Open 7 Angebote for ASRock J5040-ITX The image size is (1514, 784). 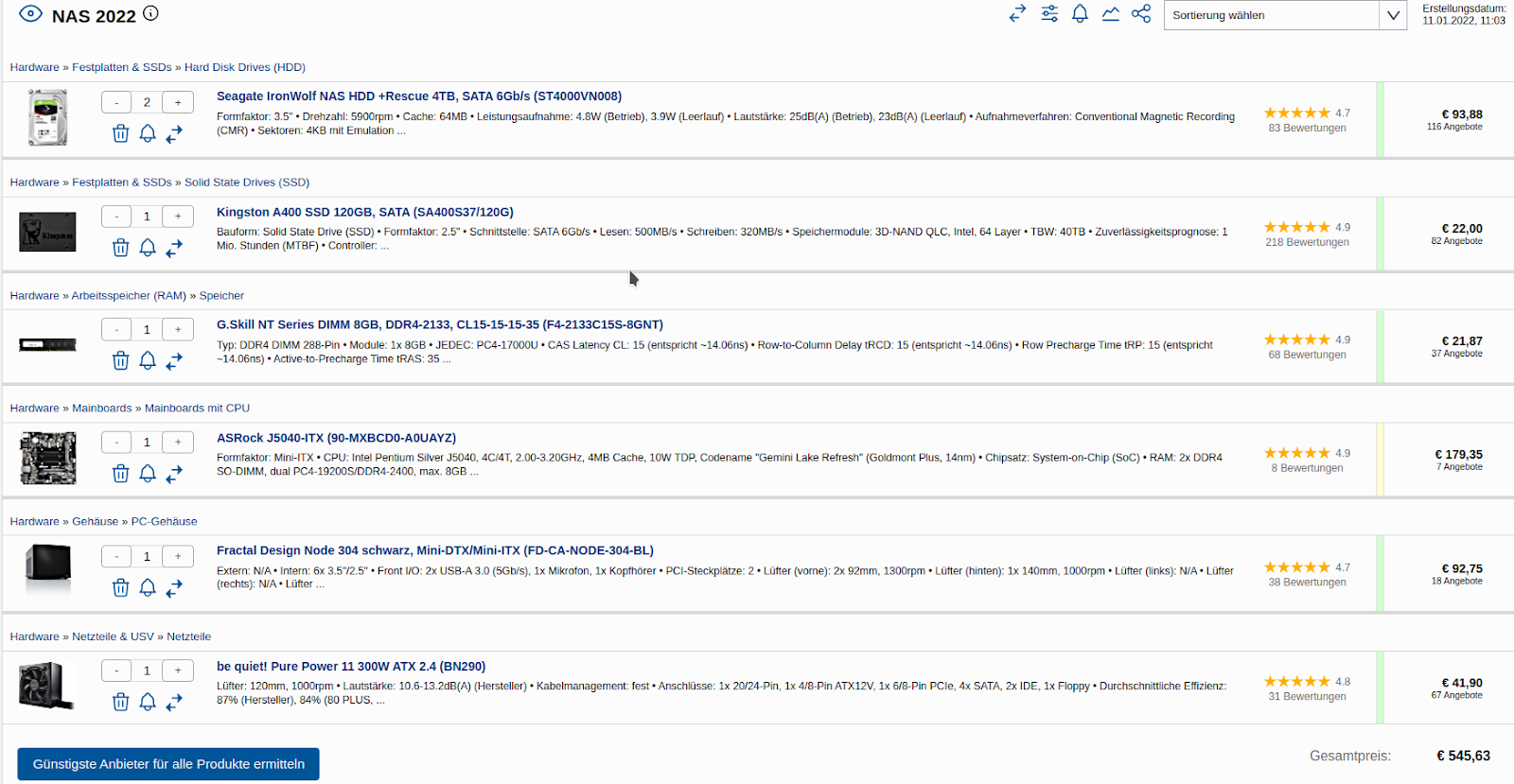[1459, 467]
